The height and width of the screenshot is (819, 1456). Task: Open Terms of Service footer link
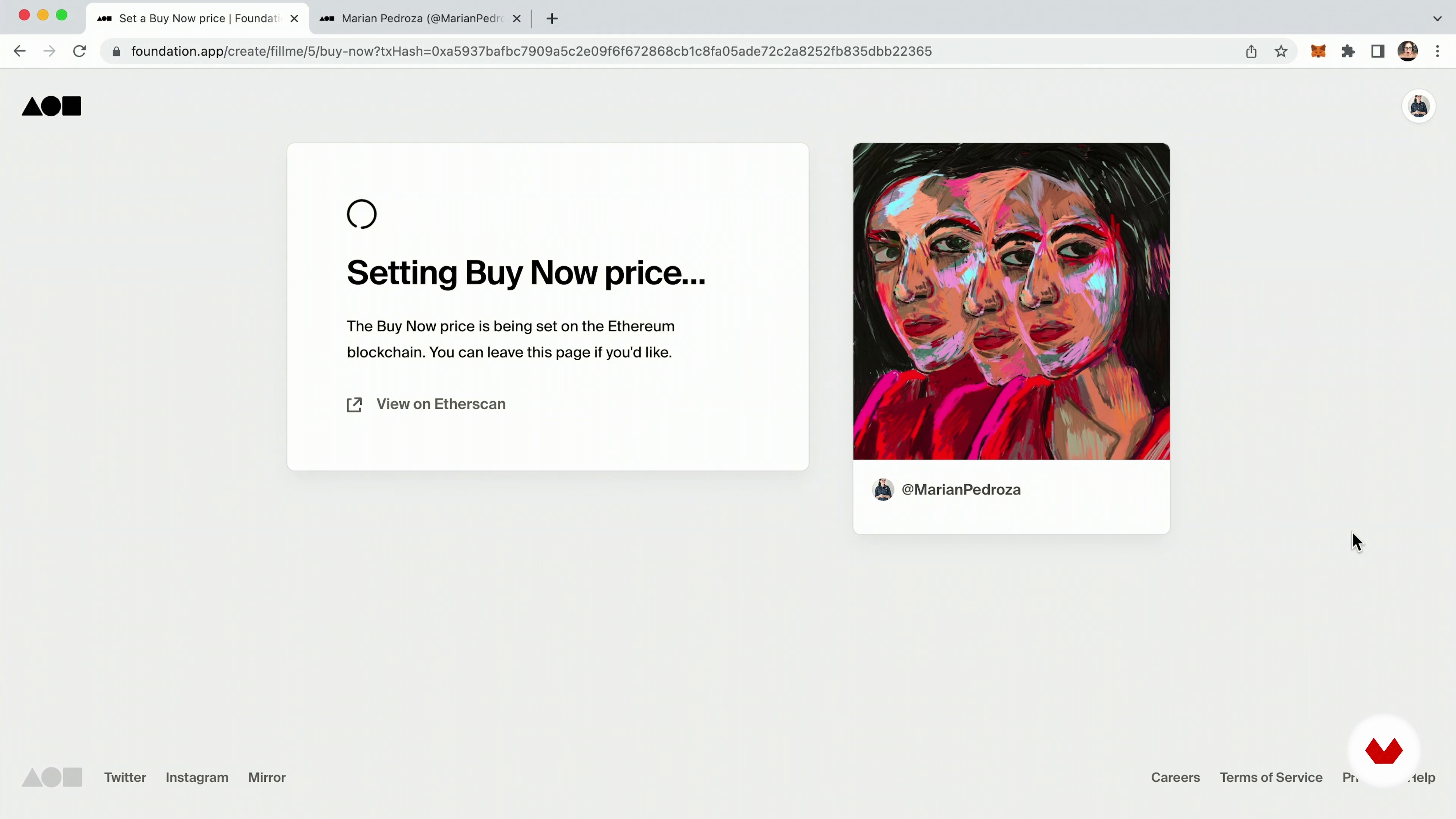coord(1271,777)
